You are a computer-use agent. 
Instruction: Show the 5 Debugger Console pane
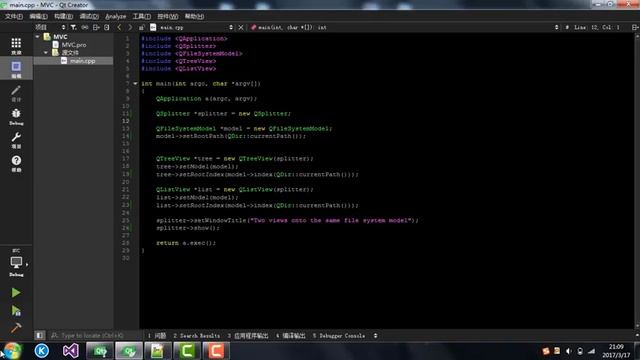[339, 336]
